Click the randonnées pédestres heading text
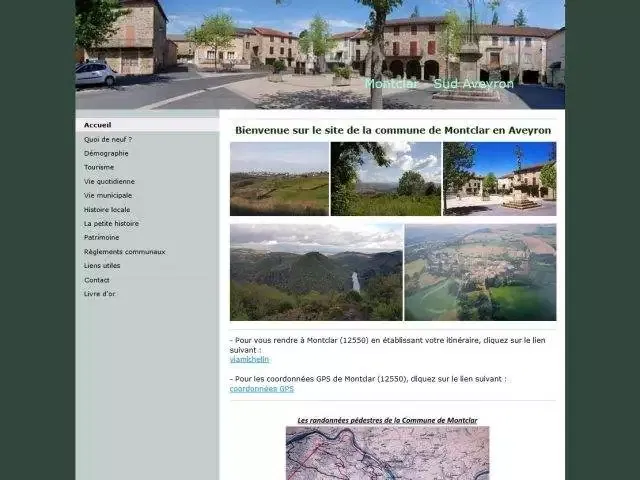Image resolution: width=640 pixels, height=480 pixels. 387,420
